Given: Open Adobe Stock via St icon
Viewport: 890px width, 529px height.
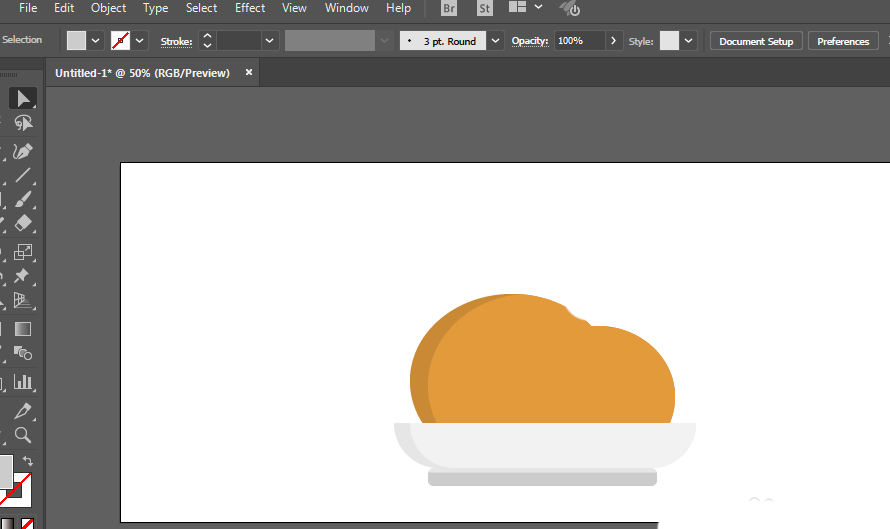Looking at the screenshot, I should (484, 9).
